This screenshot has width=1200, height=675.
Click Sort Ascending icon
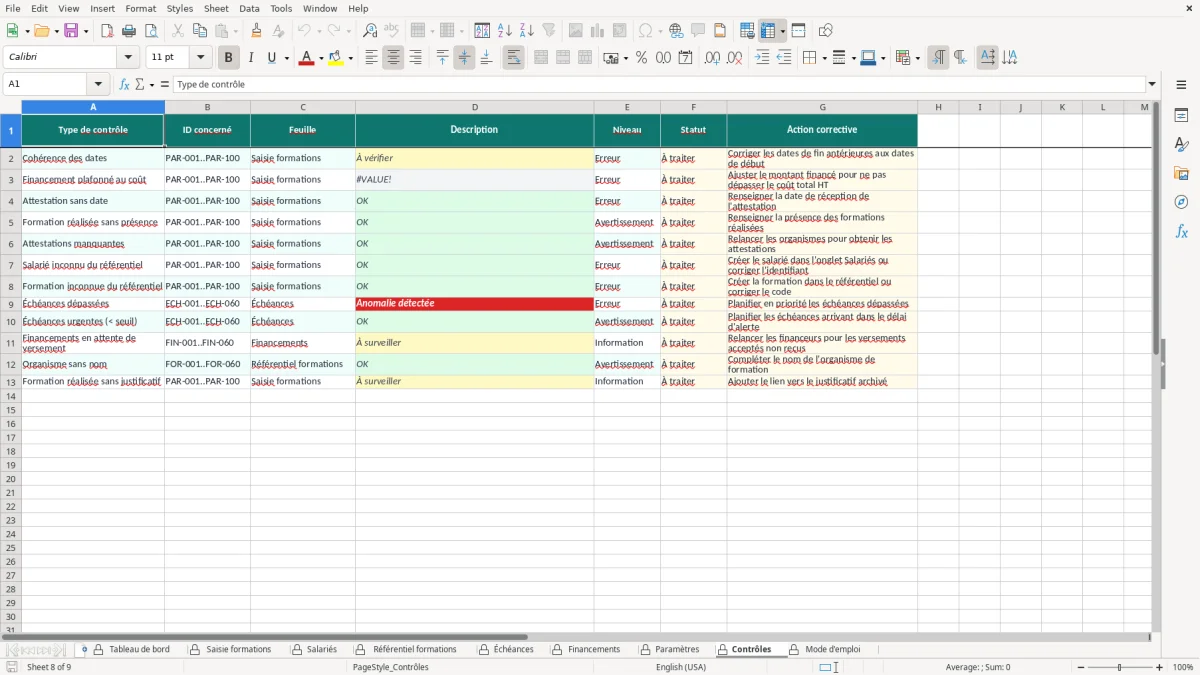point(504,31)
